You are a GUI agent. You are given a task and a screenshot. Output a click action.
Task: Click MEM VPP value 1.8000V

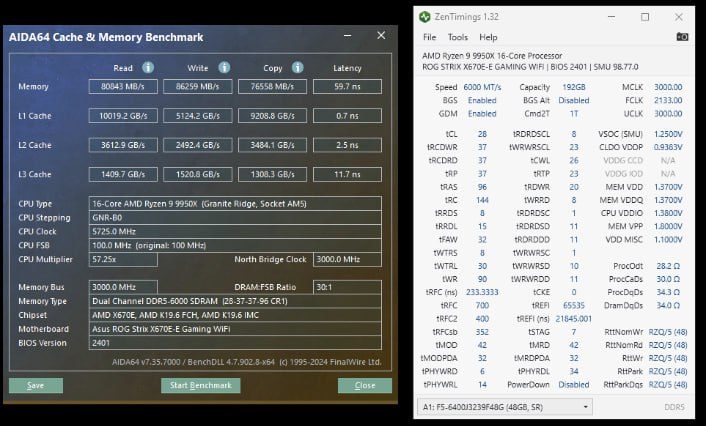pos(668,226)
